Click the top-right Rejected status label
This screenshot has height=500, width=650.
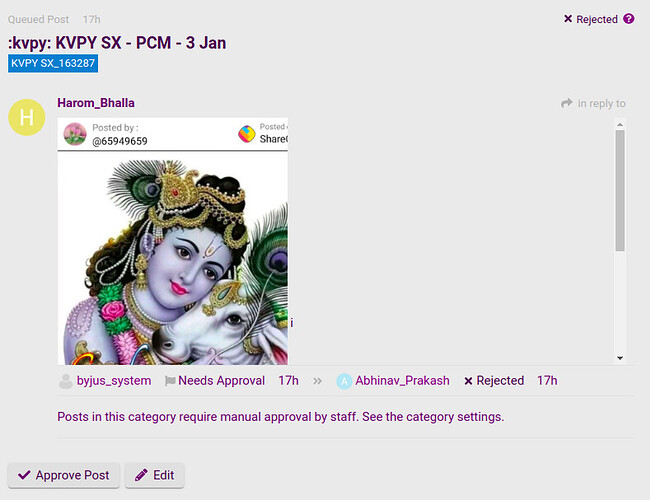click(591, 19)
